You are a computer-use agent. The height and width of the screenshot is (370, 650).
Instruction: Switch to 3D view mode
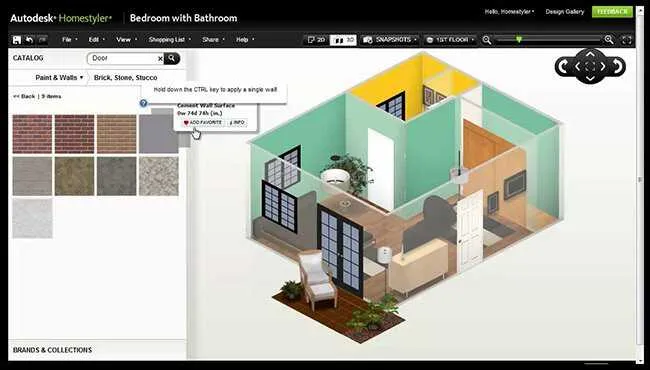pyautogui.click(x=343, y=40)
